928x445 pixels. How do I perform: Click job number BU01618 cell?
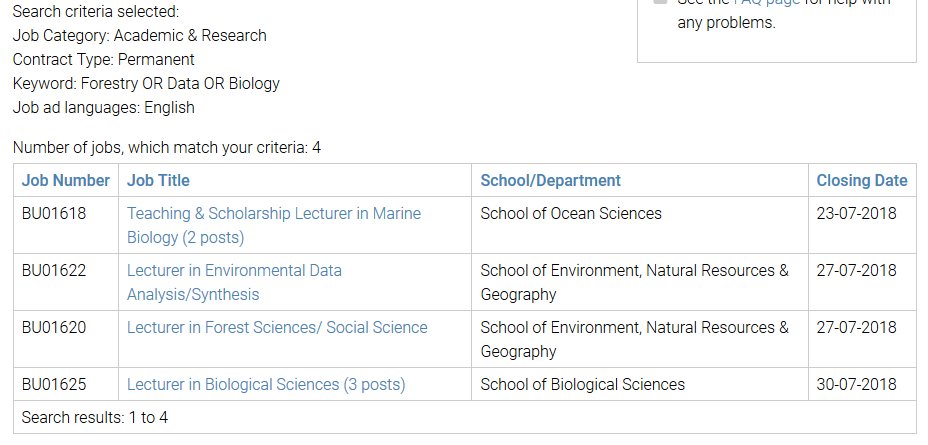[x=55, y=214]
